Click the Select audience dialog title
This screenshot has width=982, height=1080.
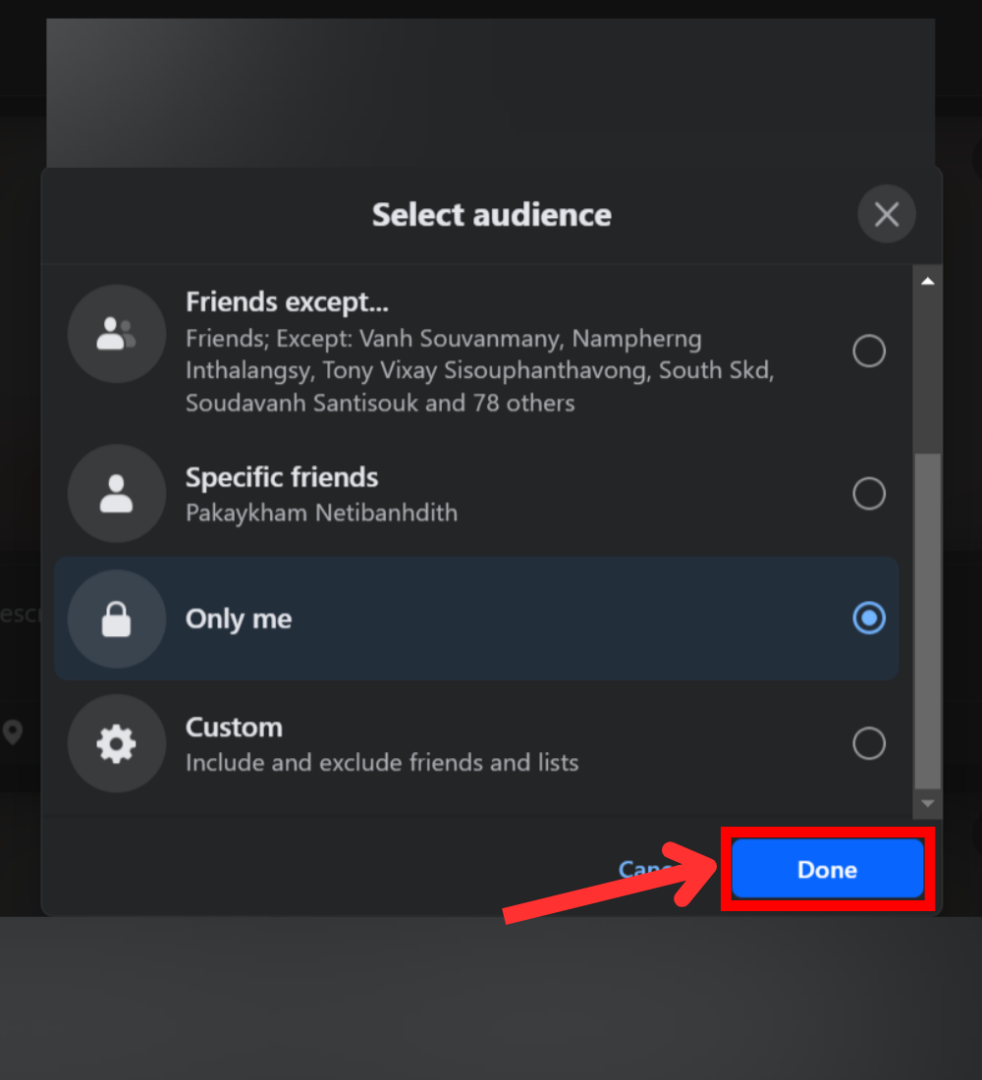[491, 214]
